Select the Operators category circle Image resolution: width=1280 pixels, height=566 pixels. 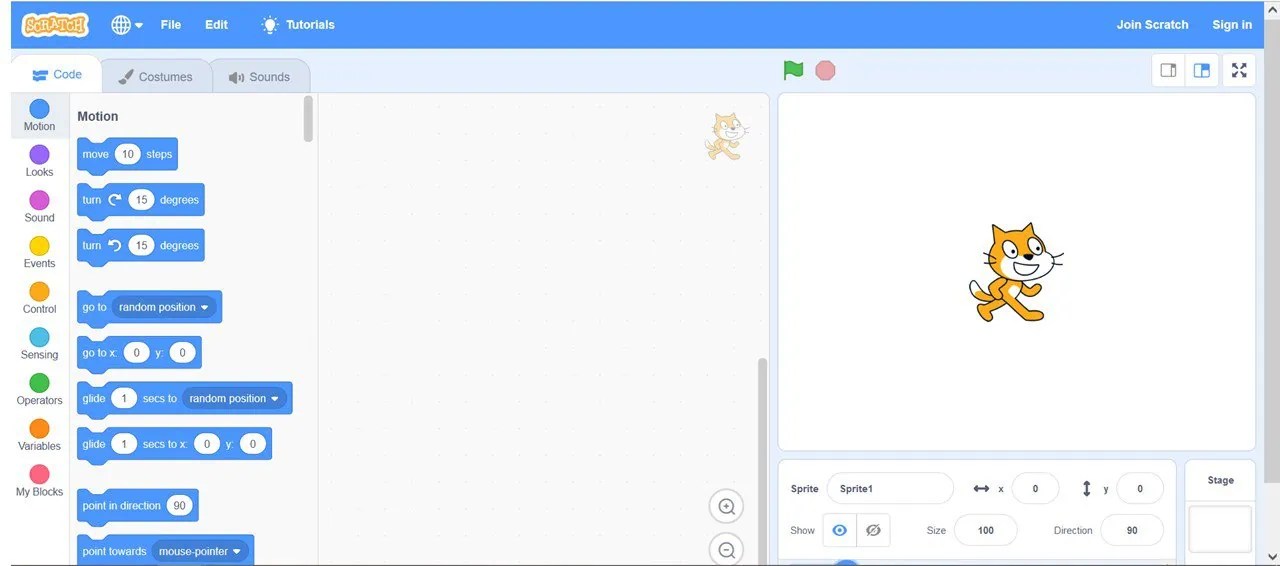coord(39,383)
